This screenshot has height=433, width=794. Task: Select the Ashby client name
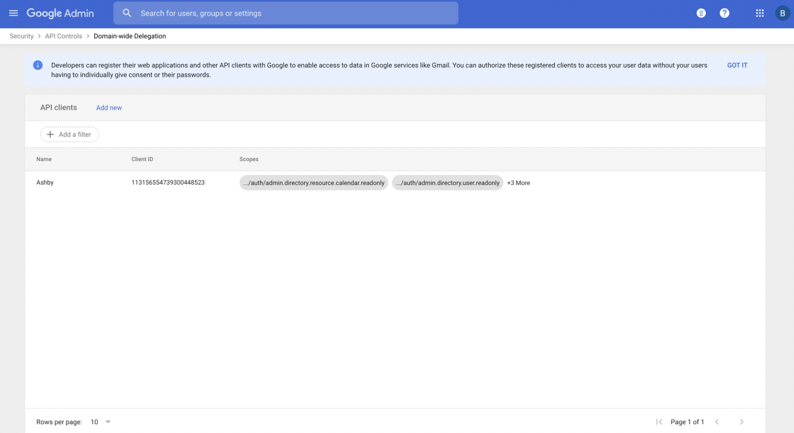pos(45,182)
